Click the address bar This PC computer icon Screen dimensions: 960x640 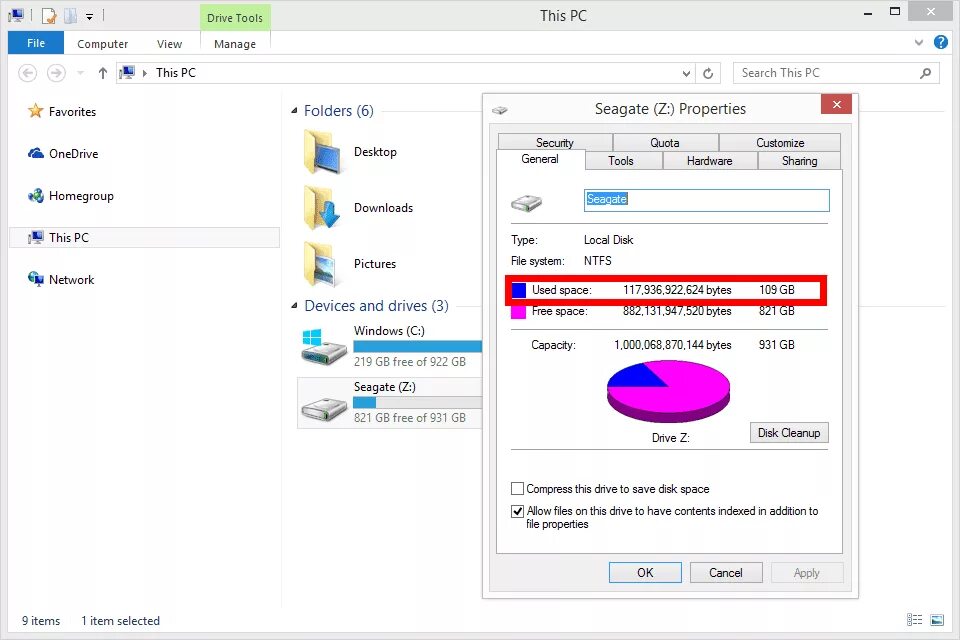pos(127,73)
